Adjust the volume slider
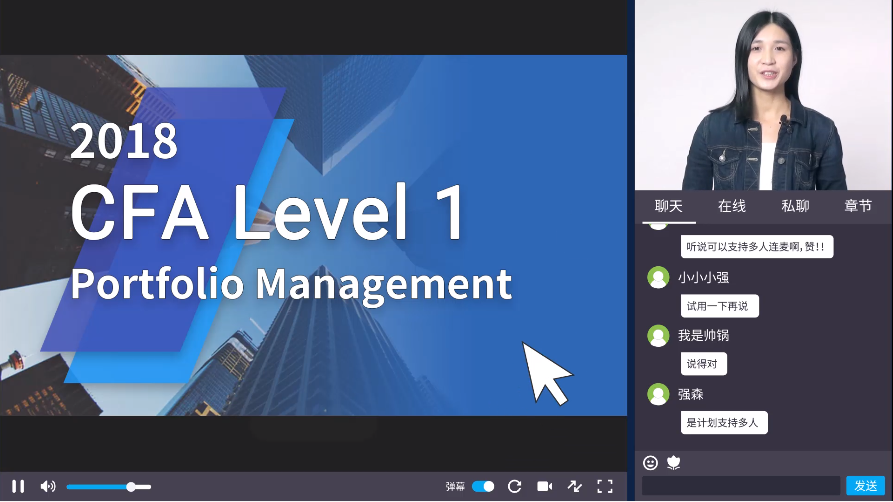 (x=109, y=487)
